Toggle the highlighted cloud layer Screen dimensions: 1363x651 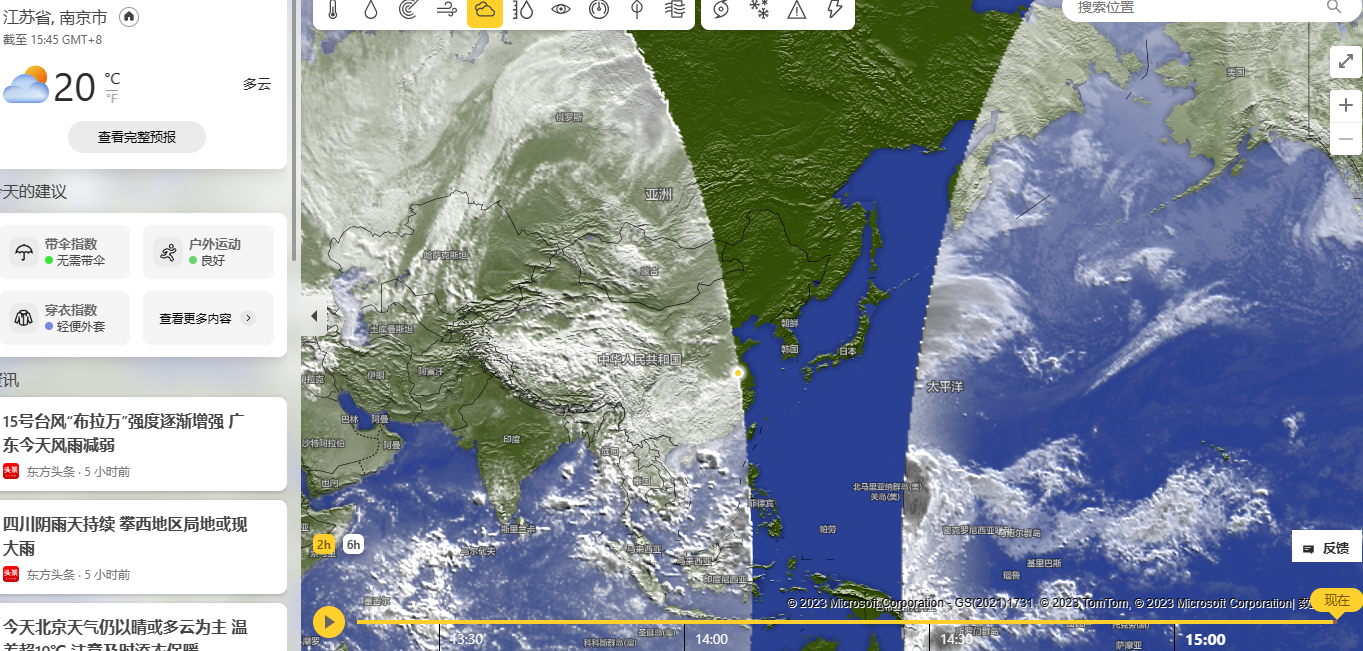(x=485, y=10)
